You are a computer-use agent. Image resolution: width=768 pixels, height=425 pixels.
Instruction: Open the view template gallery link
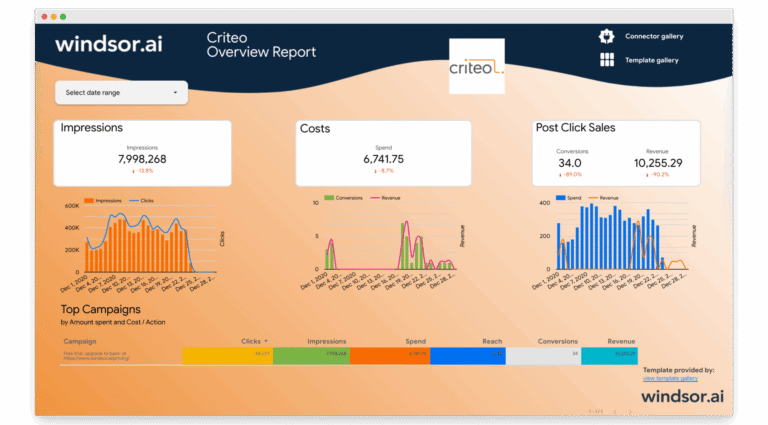[670, 378]
